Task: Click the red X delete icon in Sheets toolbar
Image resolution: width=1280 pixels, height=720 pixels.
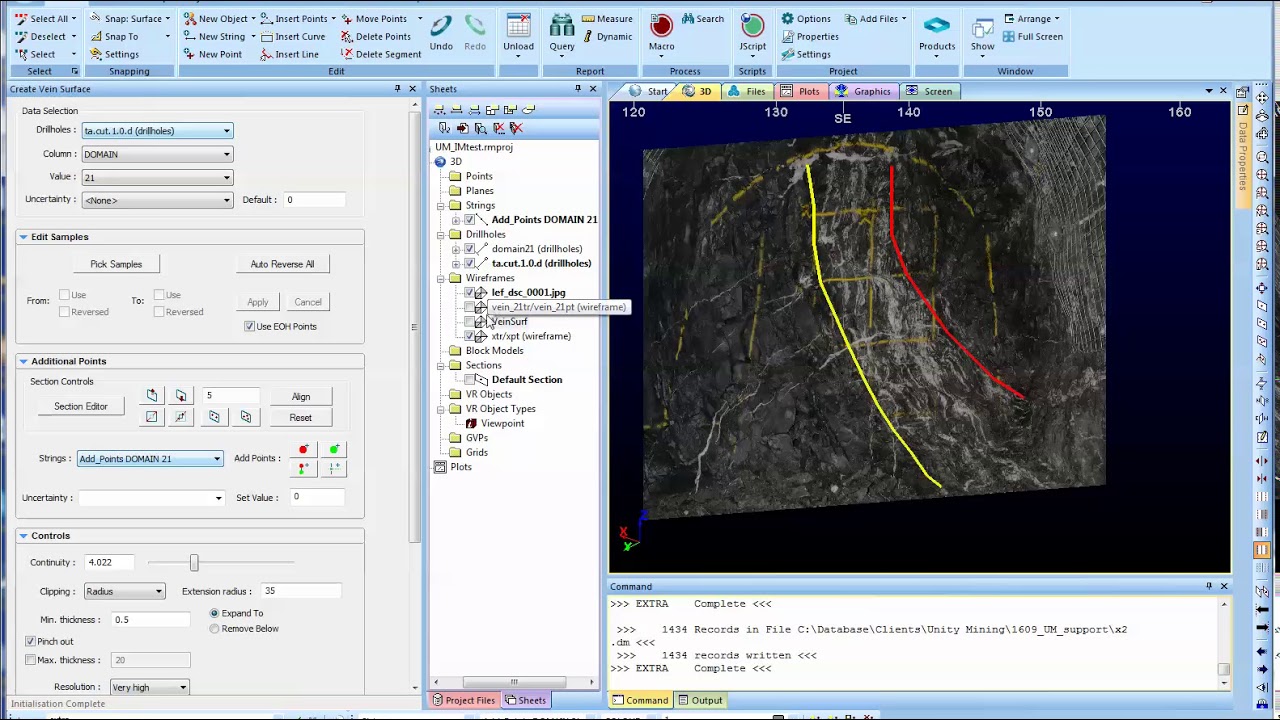Action: point(516,128)
